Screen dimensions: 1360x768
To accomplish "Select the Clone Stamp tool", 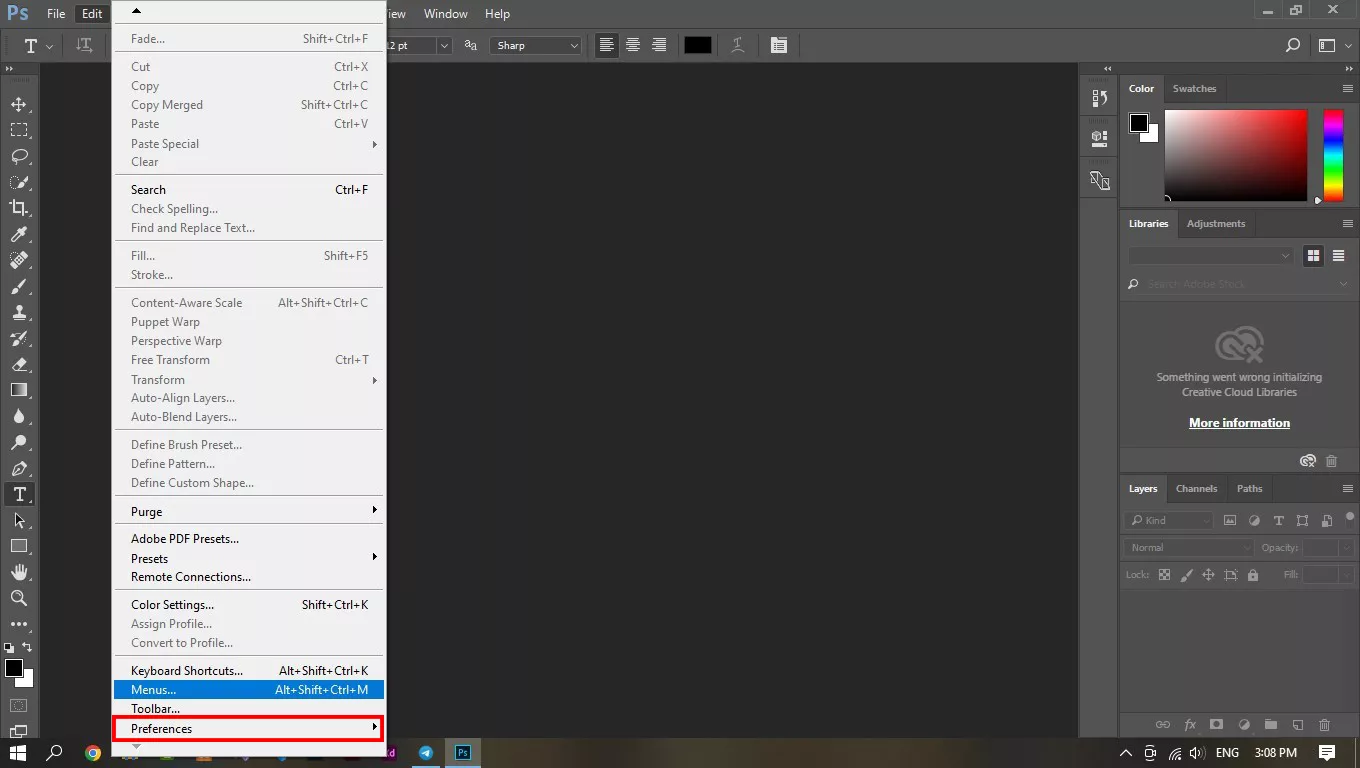I will tap(19, 312).
